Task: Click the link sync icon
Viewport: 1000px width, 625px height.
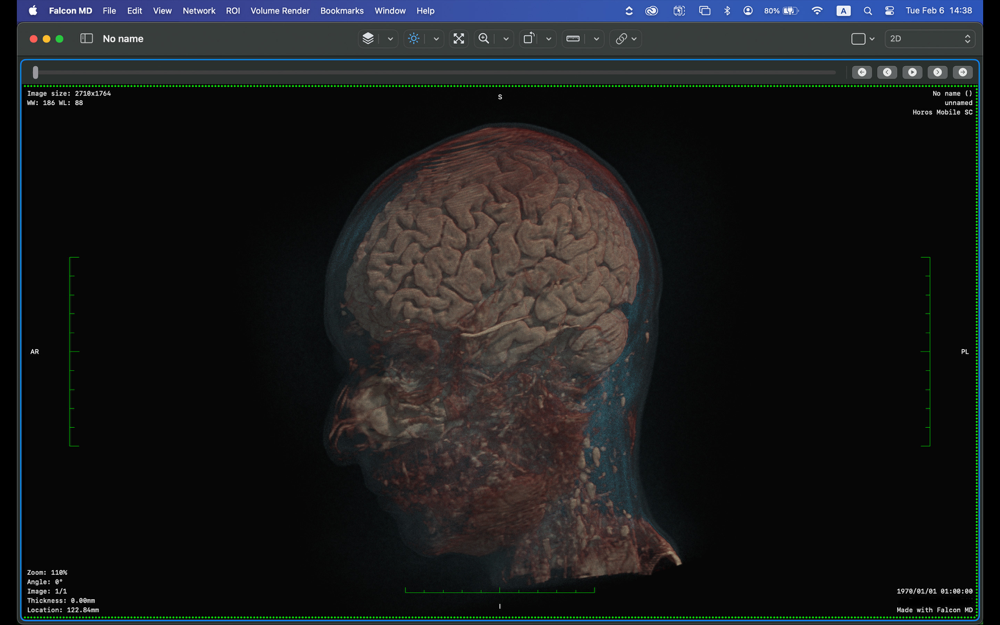Action: [621, 39]
